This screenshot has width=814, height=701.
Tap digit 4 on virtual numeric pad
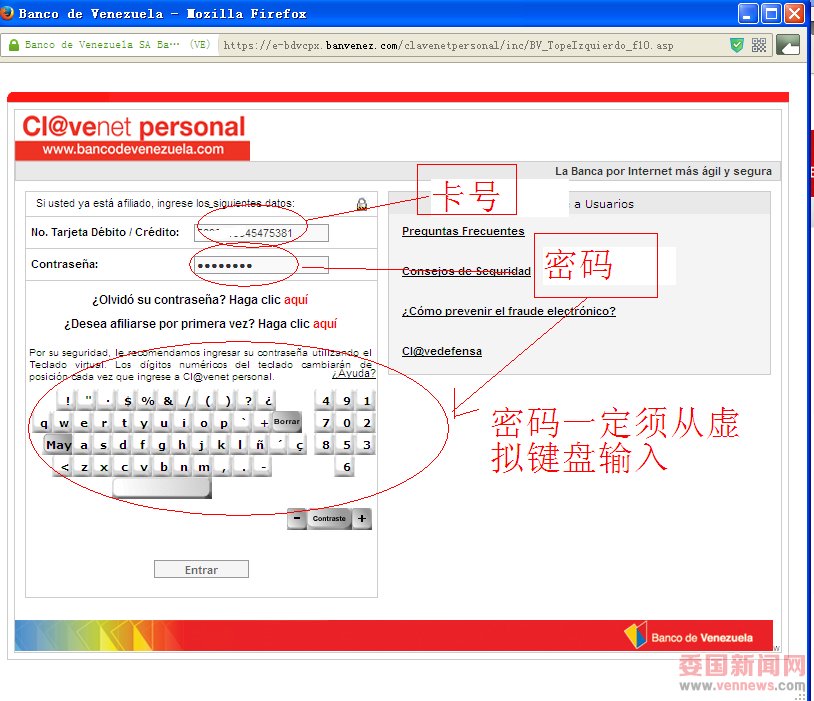pos(325,401)
